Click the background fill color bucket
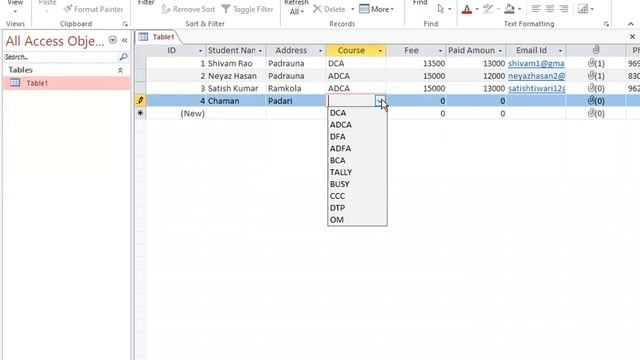 click(x=509, y=9)
